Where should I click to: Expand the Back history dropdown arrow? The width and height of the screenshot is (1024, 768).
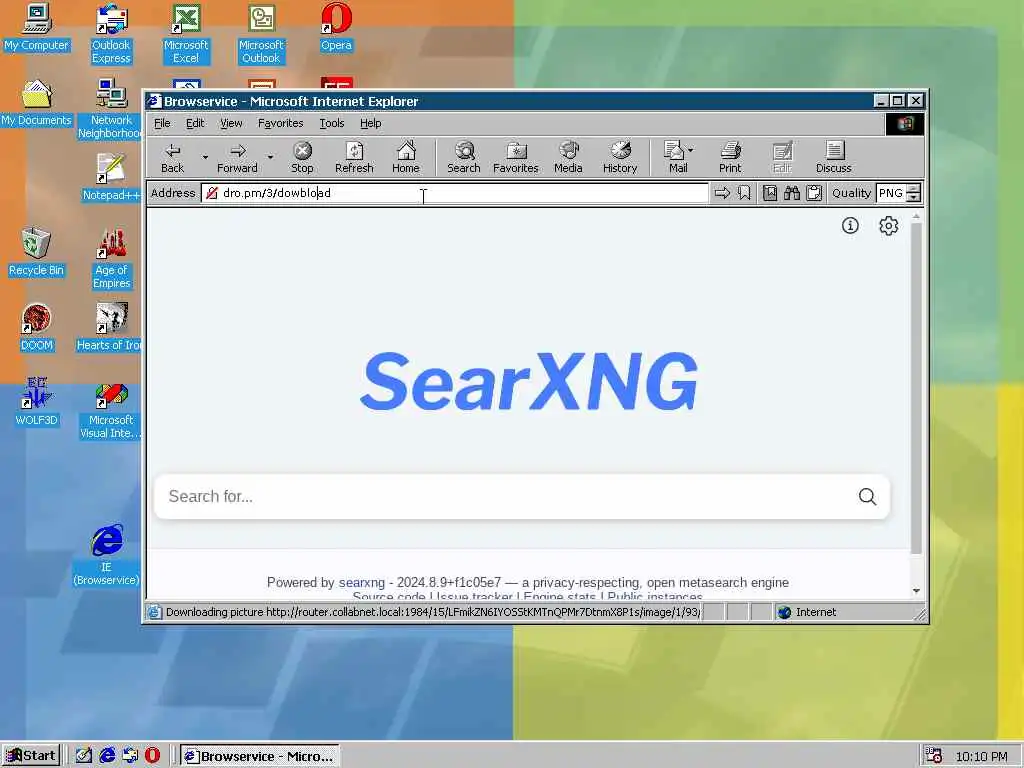coord(205,157)
